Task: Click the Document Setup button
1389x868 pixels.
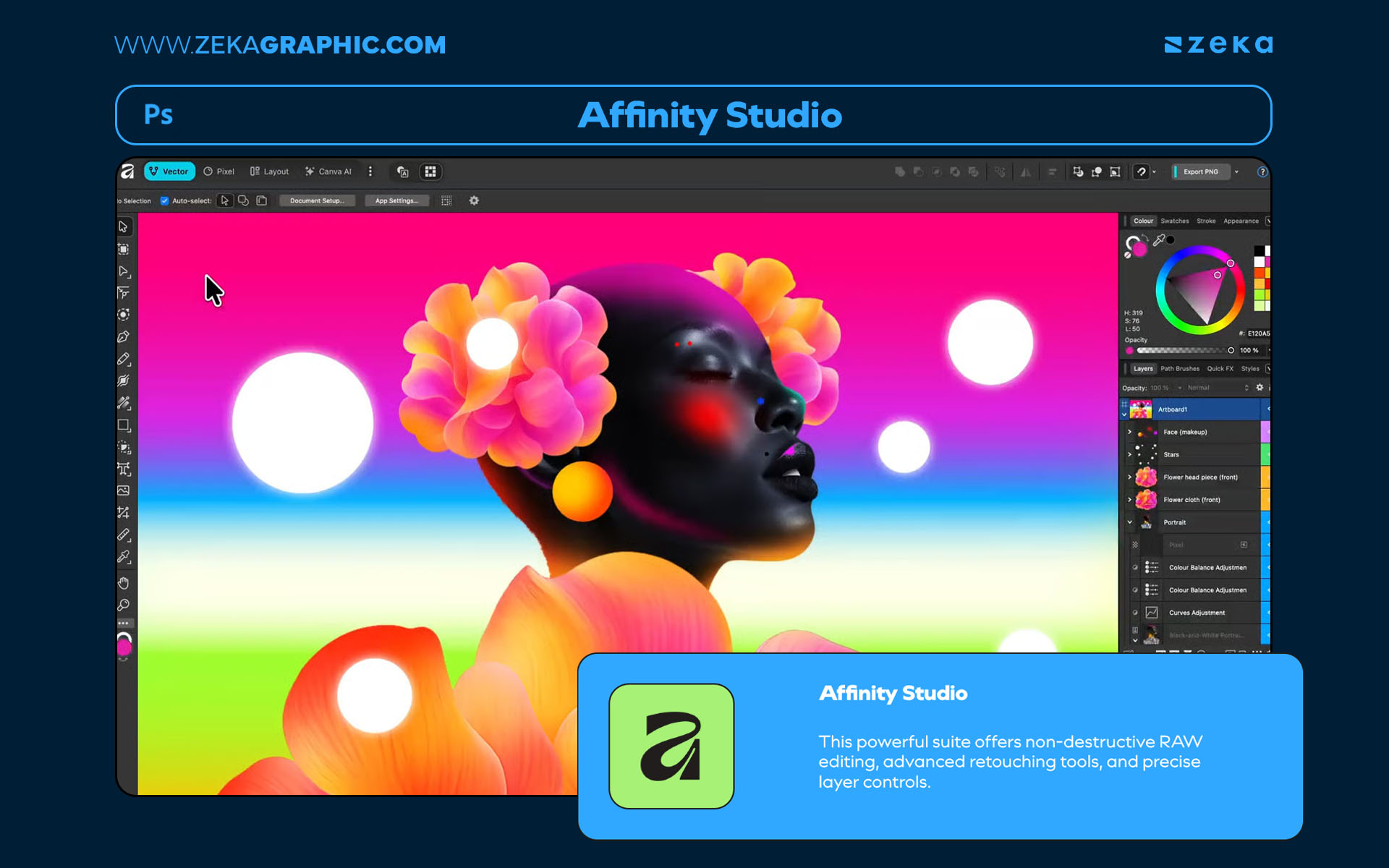Action: coord(317,200)
